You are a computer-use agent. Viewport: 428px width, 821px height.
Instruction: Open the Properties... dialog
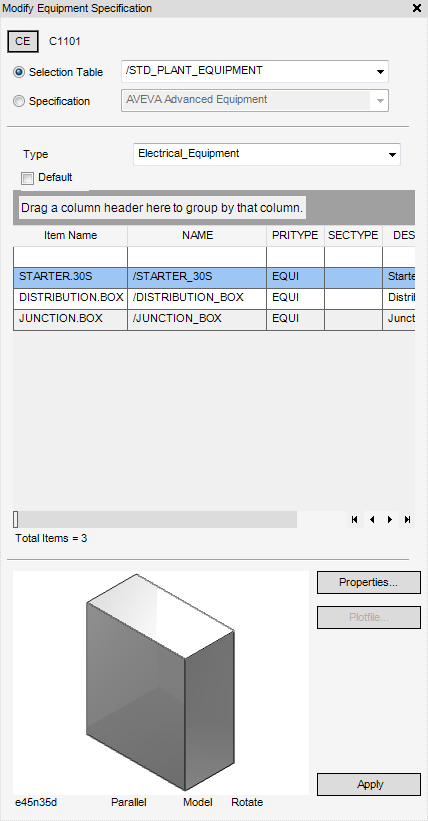(368, 582)
